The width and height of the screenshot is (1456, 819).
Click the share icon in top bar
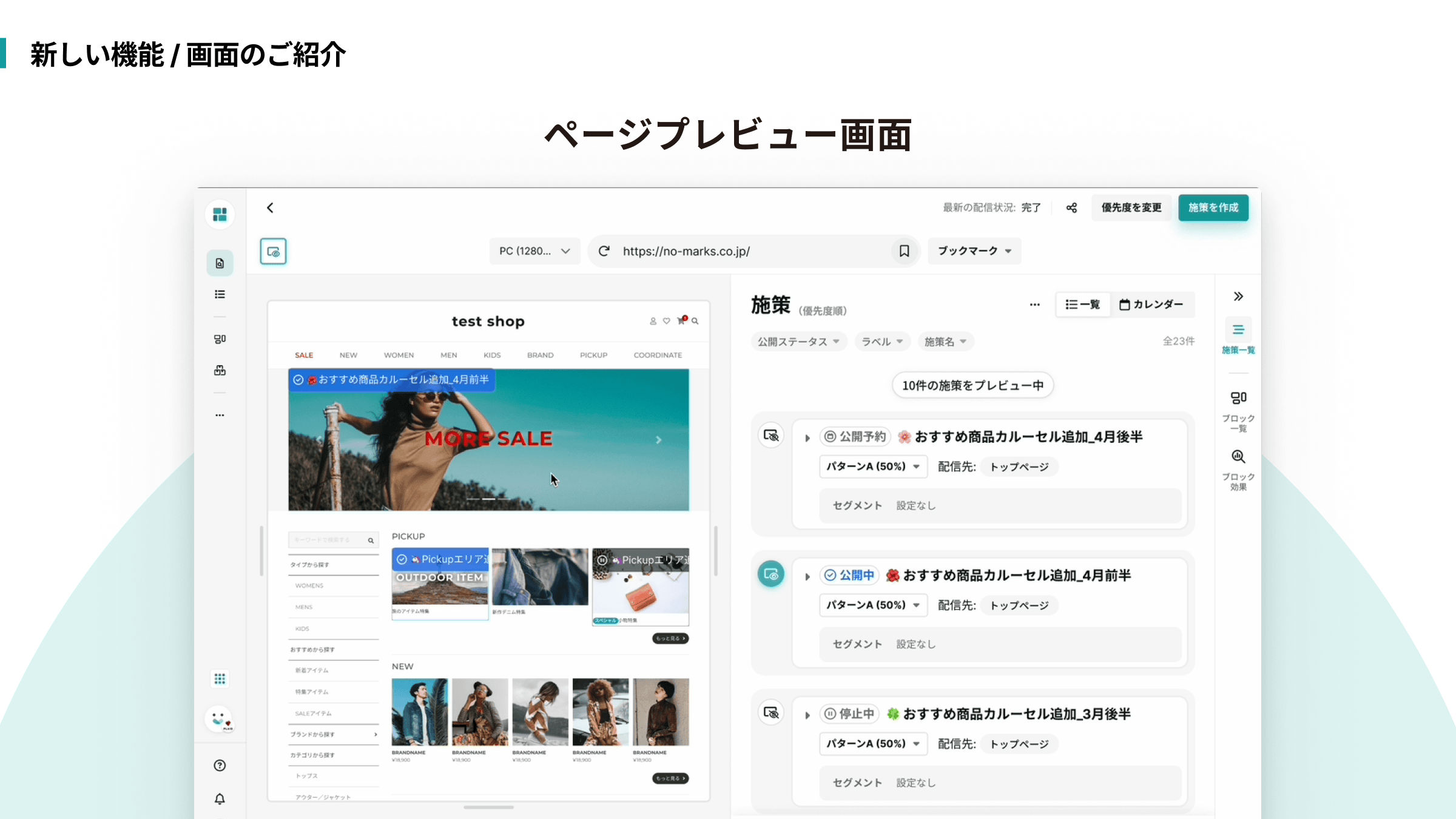coord(1071,207)
